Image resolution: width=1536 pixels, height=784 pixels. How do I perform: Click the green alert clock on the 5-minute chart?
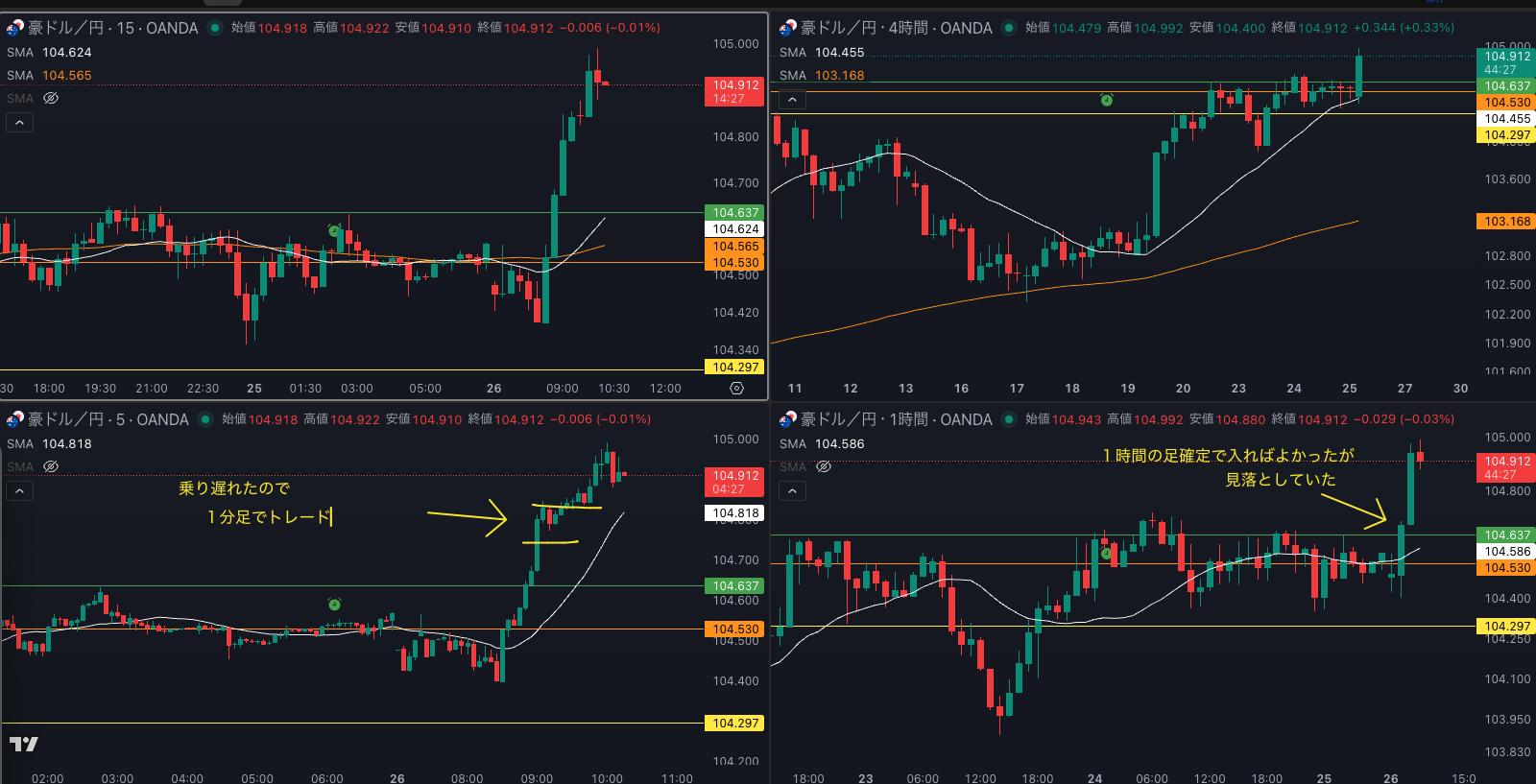tap(334, 604)
